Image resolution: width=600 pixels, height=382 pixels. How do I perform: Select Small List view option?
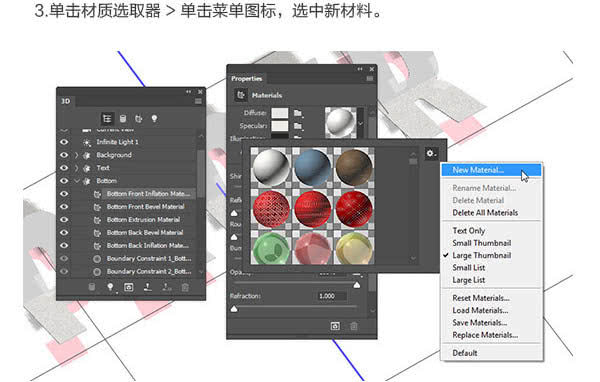click(x=469, y=268)
